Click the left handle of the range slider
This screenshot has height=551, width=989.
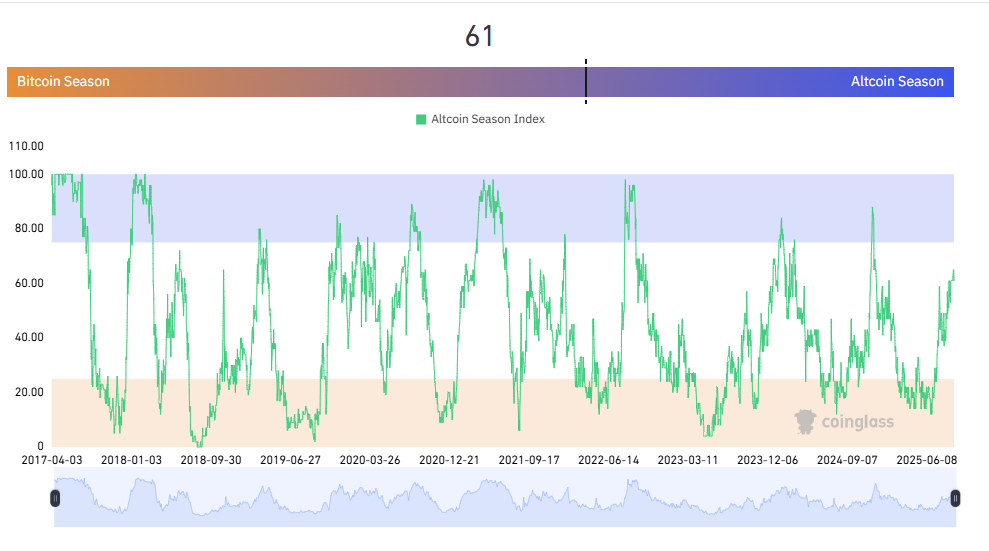(x=55, y=497)
